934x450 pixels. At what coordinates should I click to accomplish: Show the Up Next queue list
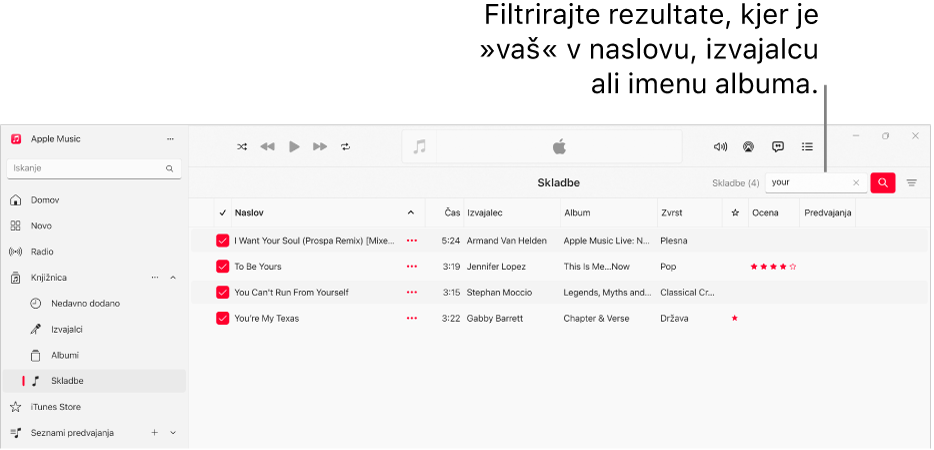click(807, 147)
